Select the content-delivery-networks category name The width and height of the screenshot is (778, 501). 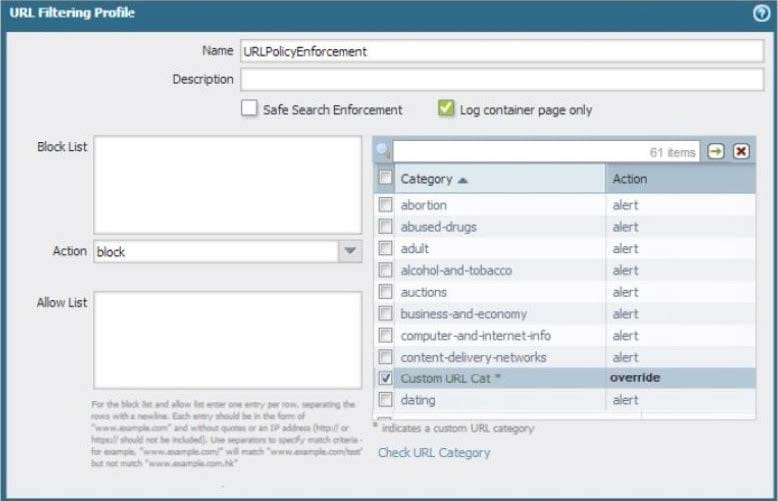click(x=473, y=357)
